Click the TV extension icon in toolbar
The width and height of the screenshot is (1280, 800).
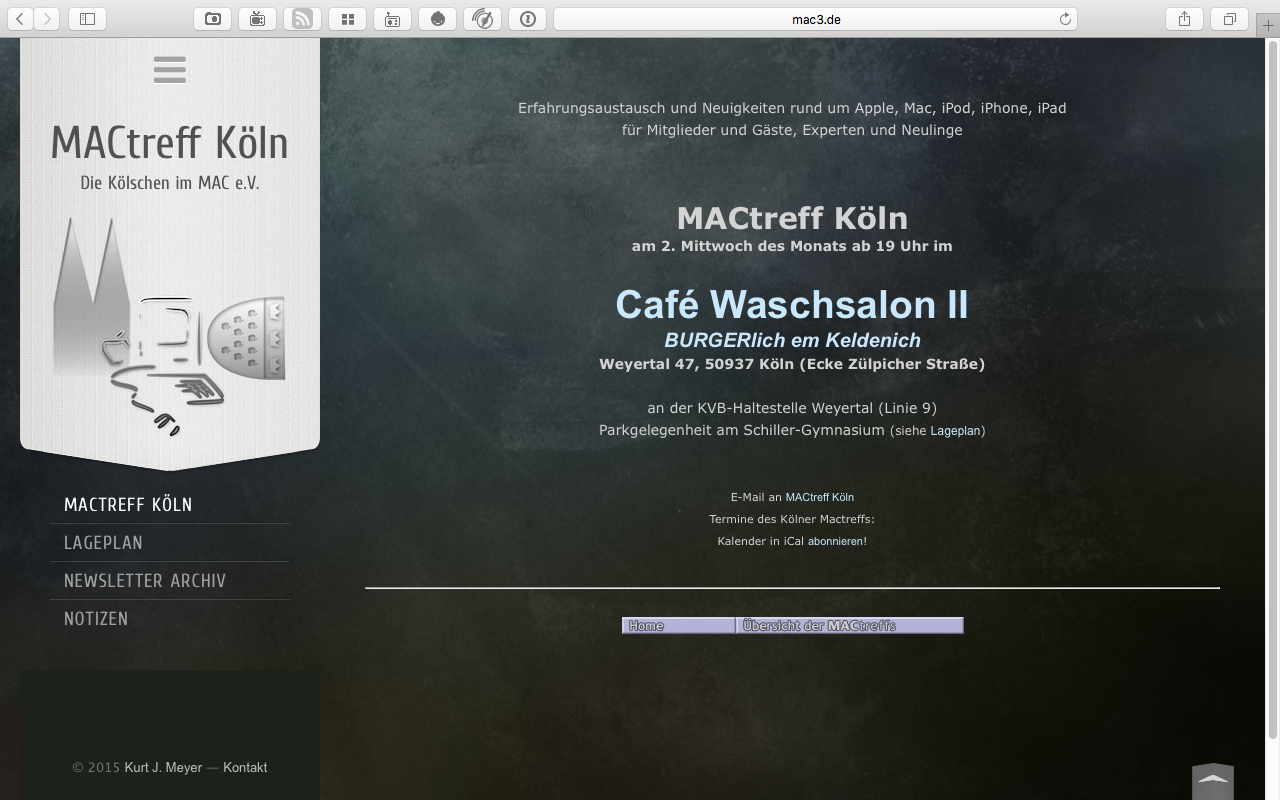(257, 19)
